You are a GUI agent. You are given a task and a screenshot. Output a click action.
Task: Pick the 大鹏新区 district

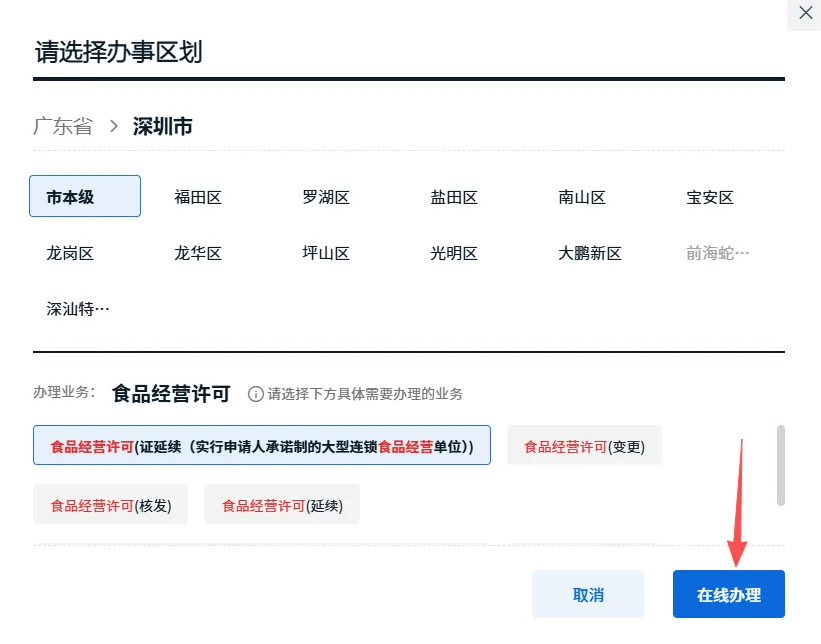click(590, 253)
